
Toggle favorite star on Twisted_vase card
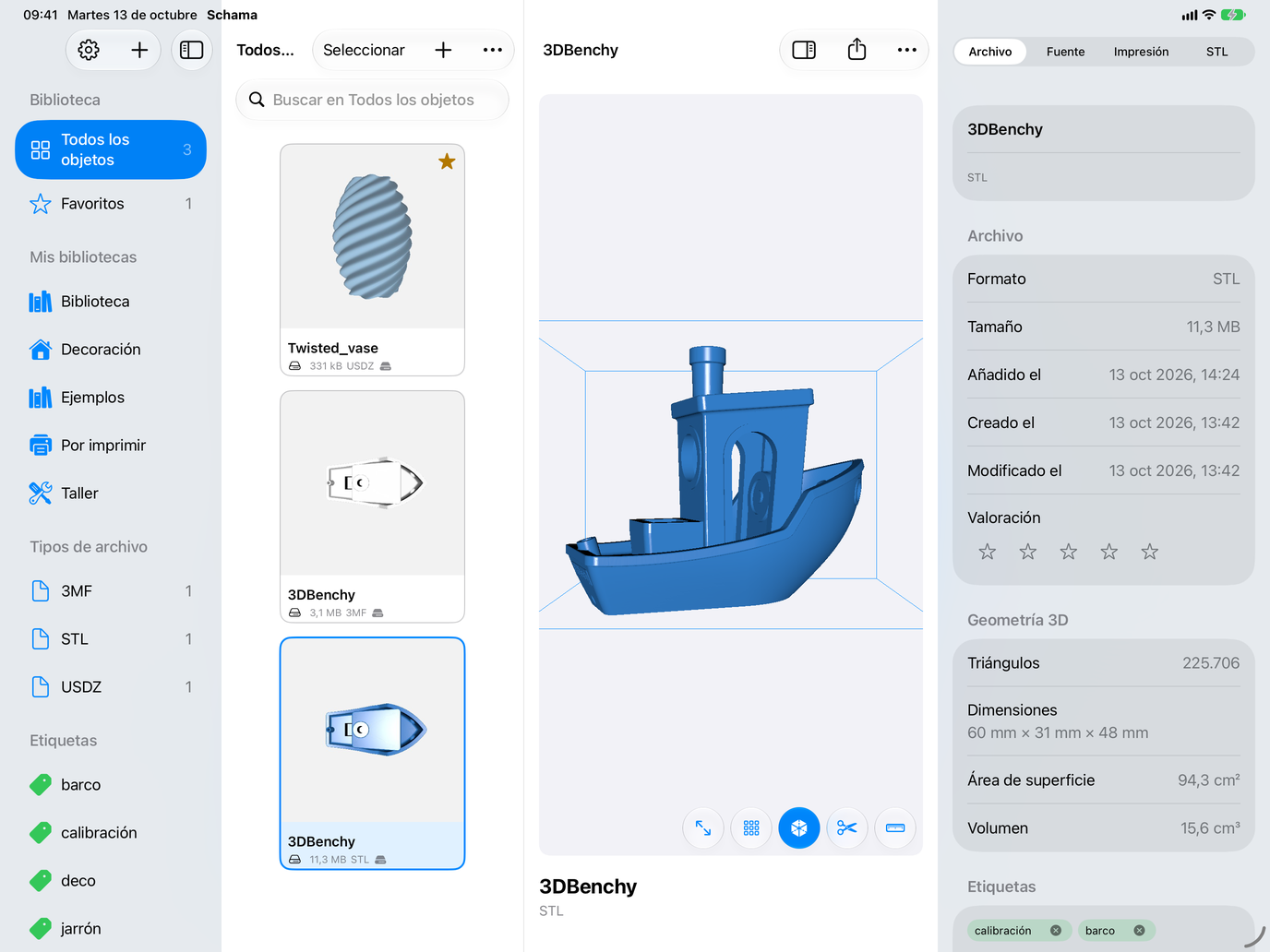[x=447, y=161]
